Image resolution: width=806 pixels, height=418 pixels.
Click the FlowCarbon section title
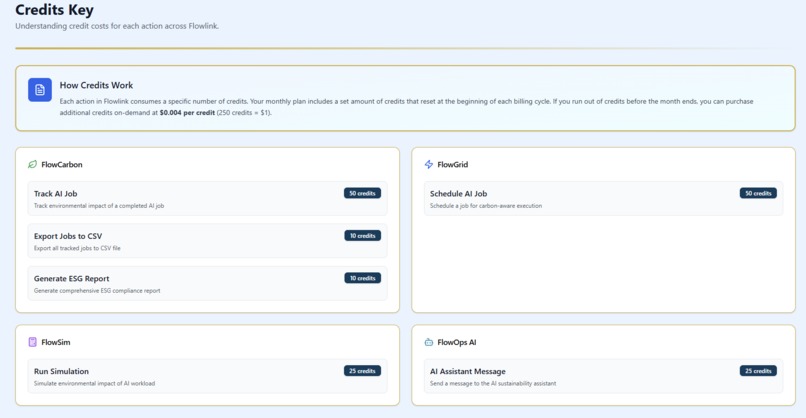[62, 165]
